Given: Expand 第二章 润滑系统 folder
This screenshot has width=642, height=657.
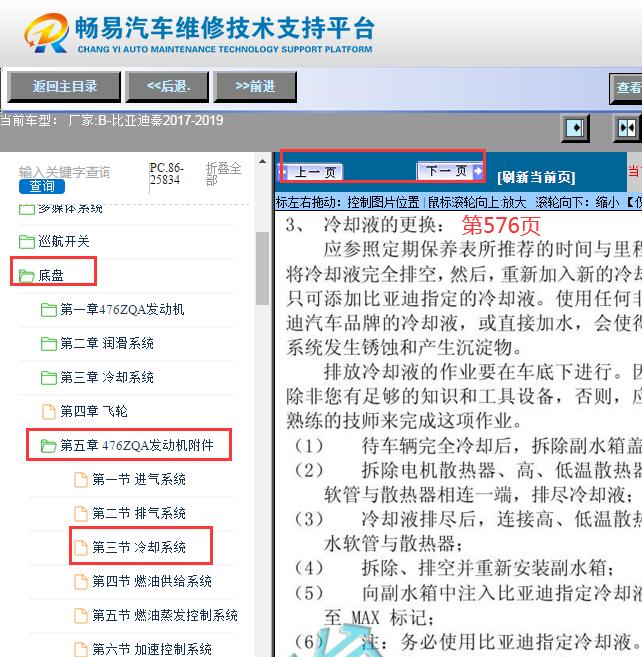Looking at the screenshot, I should [x=107, y=343].
